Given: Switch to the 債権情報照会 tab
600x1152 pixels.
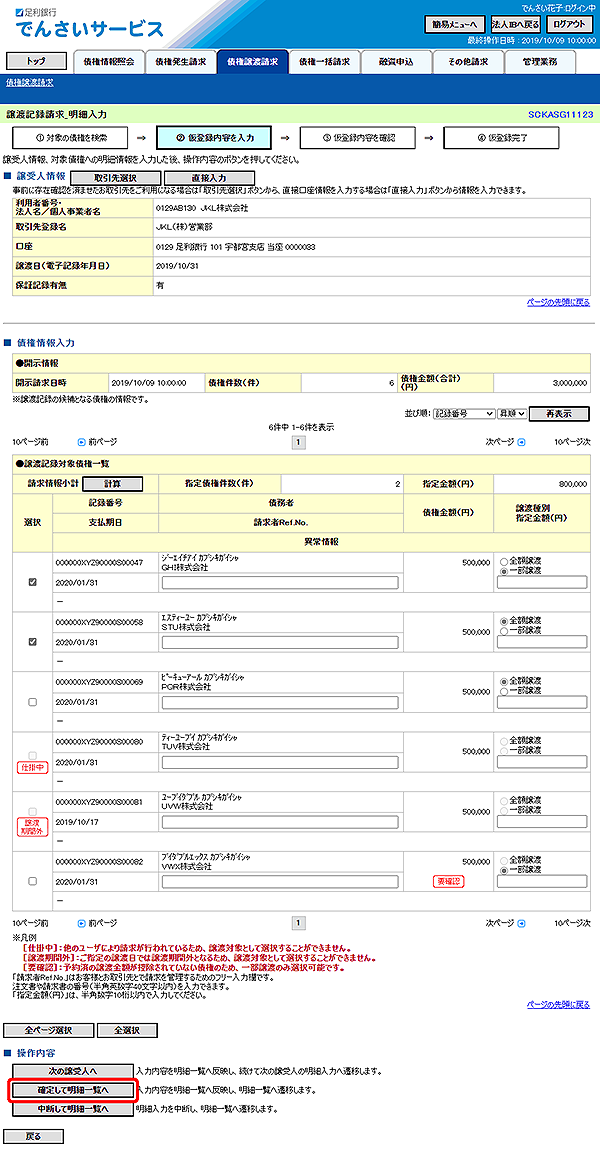Looking at the screenshot, I should pyautogui.click(x=109, y=62).
